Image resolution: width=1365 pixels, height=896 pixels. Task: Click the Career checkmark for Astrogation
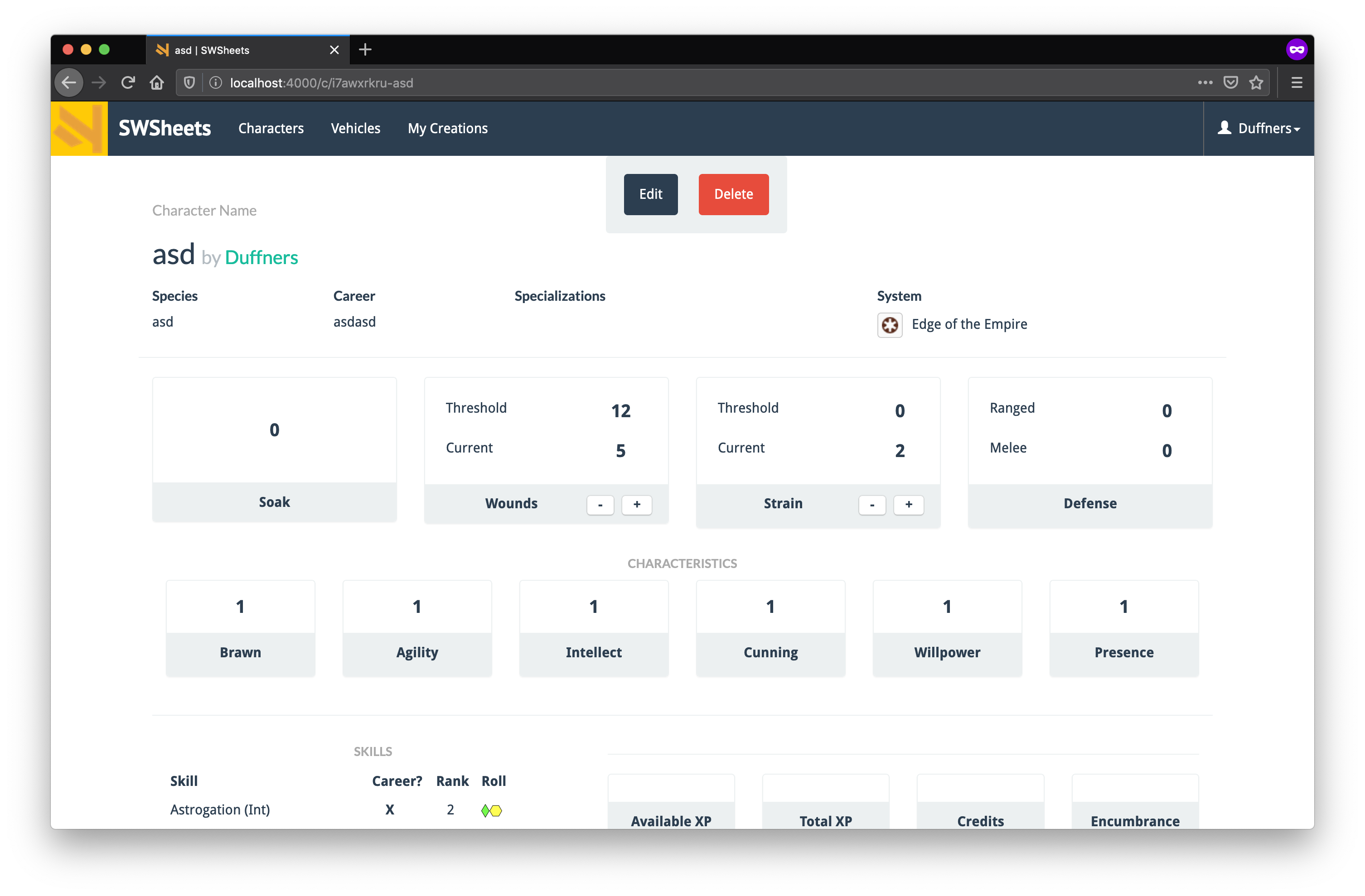(x=390, y=809)
